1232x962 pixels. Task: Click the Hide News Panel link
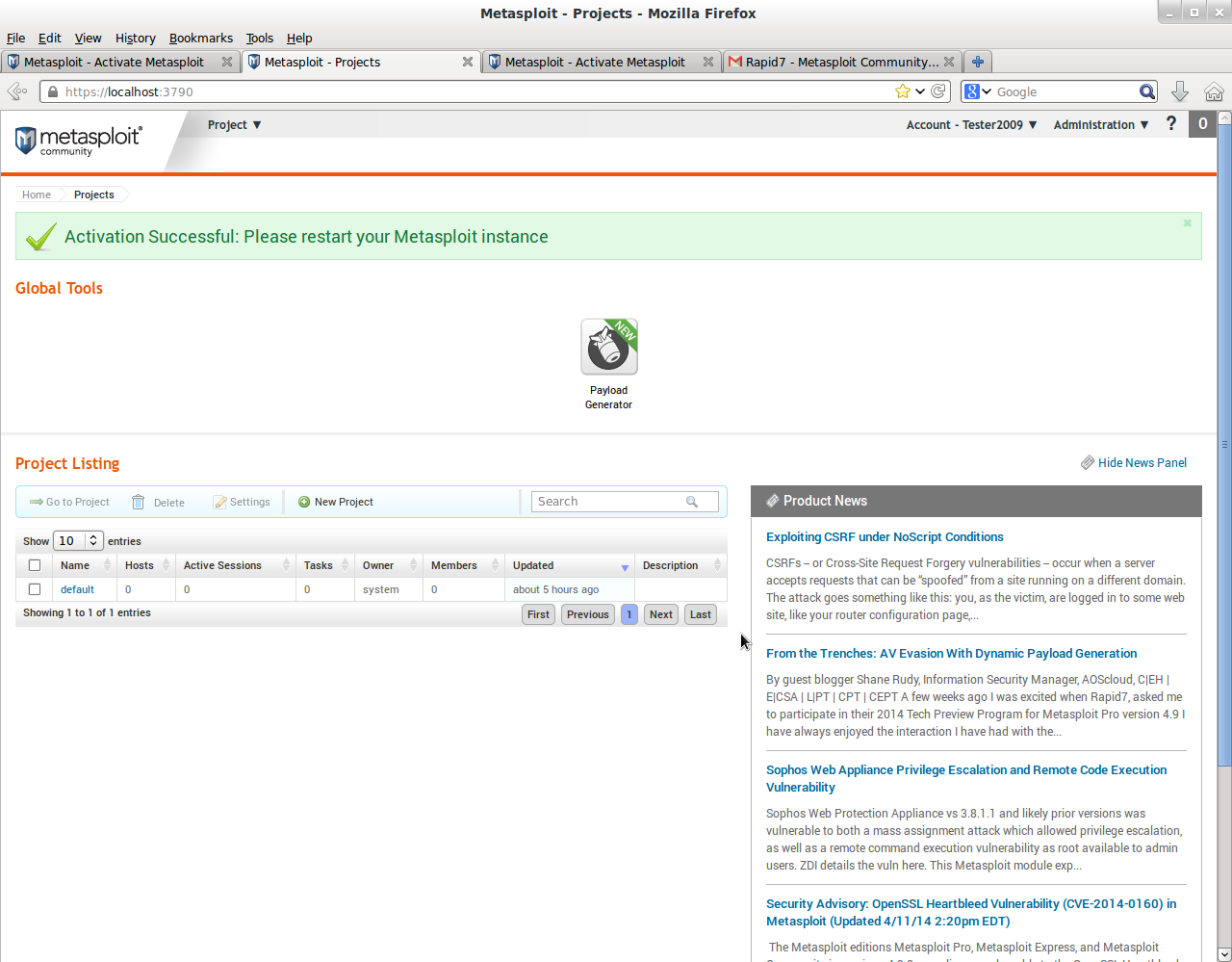tap(1142, 463)
